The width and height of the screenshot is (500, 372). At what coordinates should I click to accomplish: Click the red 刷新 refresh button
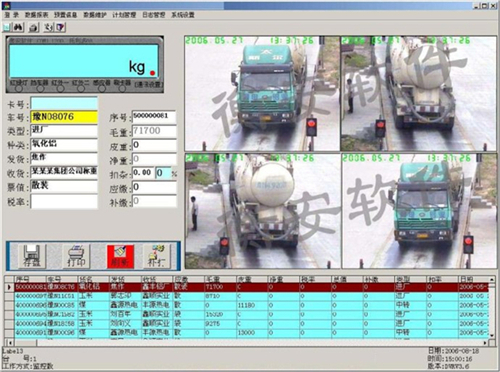(121, 256)
